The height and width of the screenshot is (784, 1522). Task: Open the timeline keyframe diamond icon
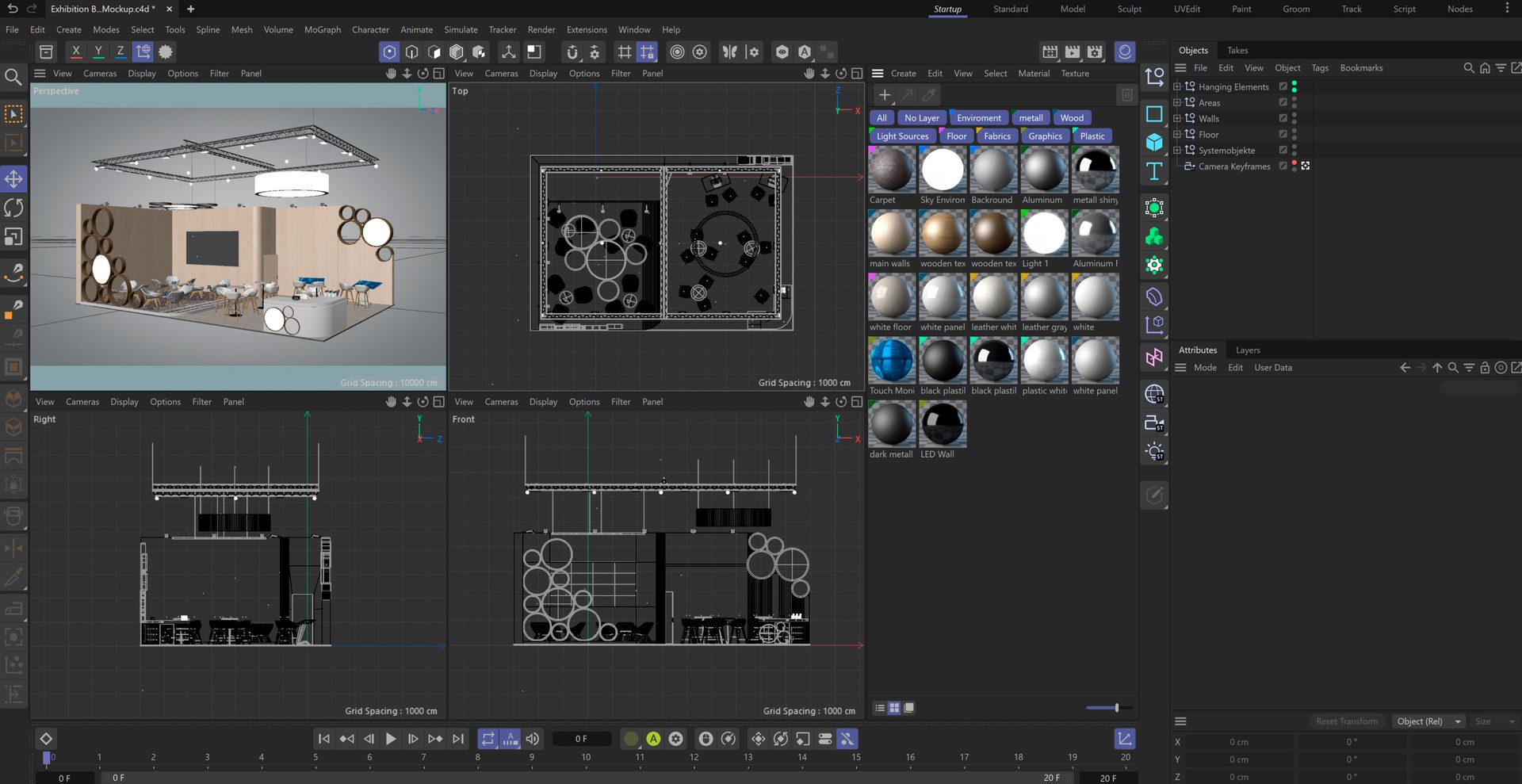point(46,739)
